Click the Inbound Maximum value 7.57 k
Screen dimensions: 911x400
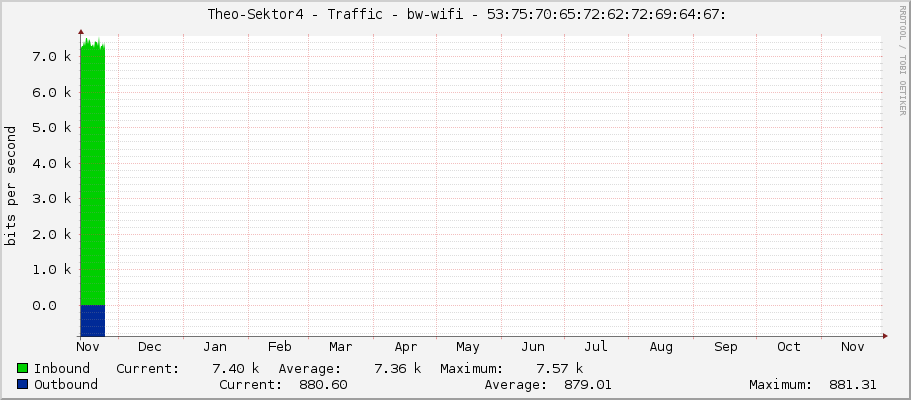click(x=559, y=369)
